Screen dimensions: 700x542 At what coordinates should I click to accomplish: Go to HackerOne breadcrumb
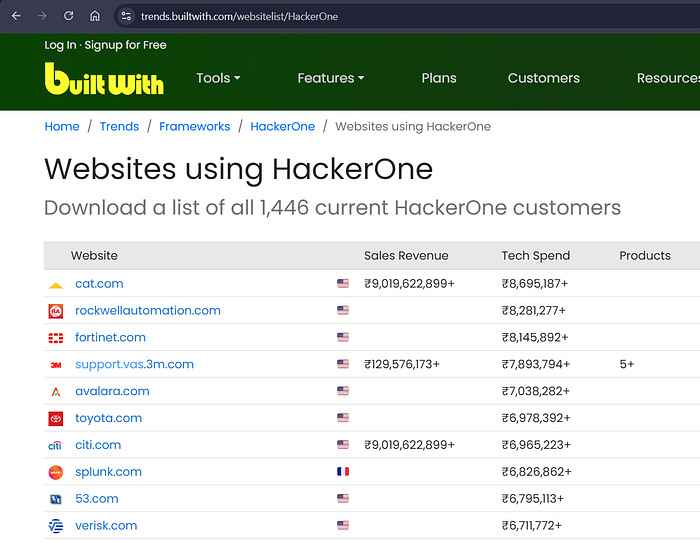[x=283, y=126]
